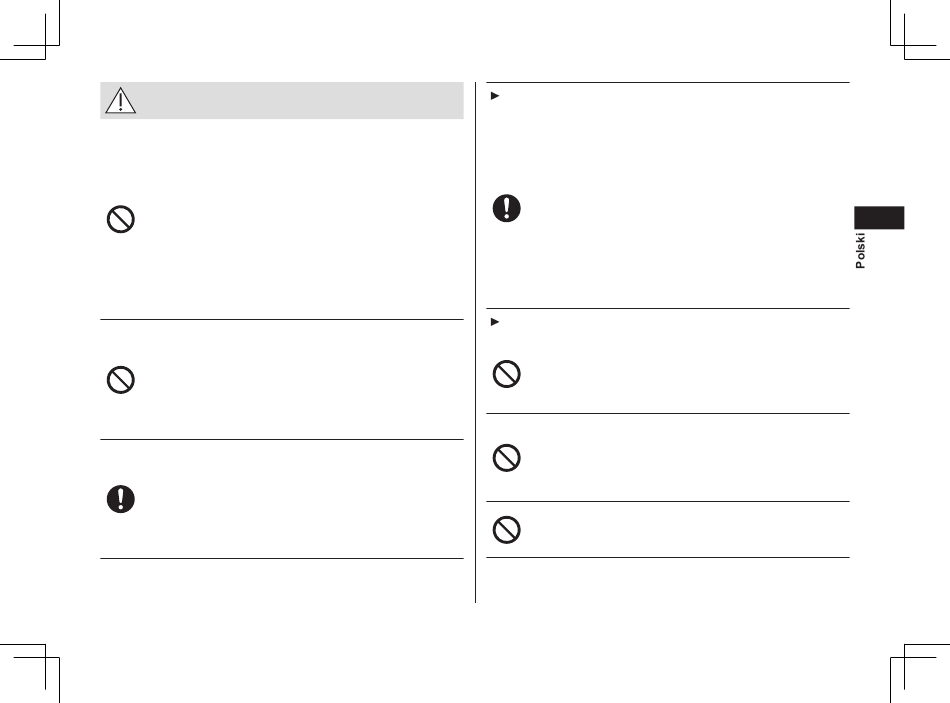Click the last prohibition icon in right column
Screen dimensions: 950x703
coord(507,530)
